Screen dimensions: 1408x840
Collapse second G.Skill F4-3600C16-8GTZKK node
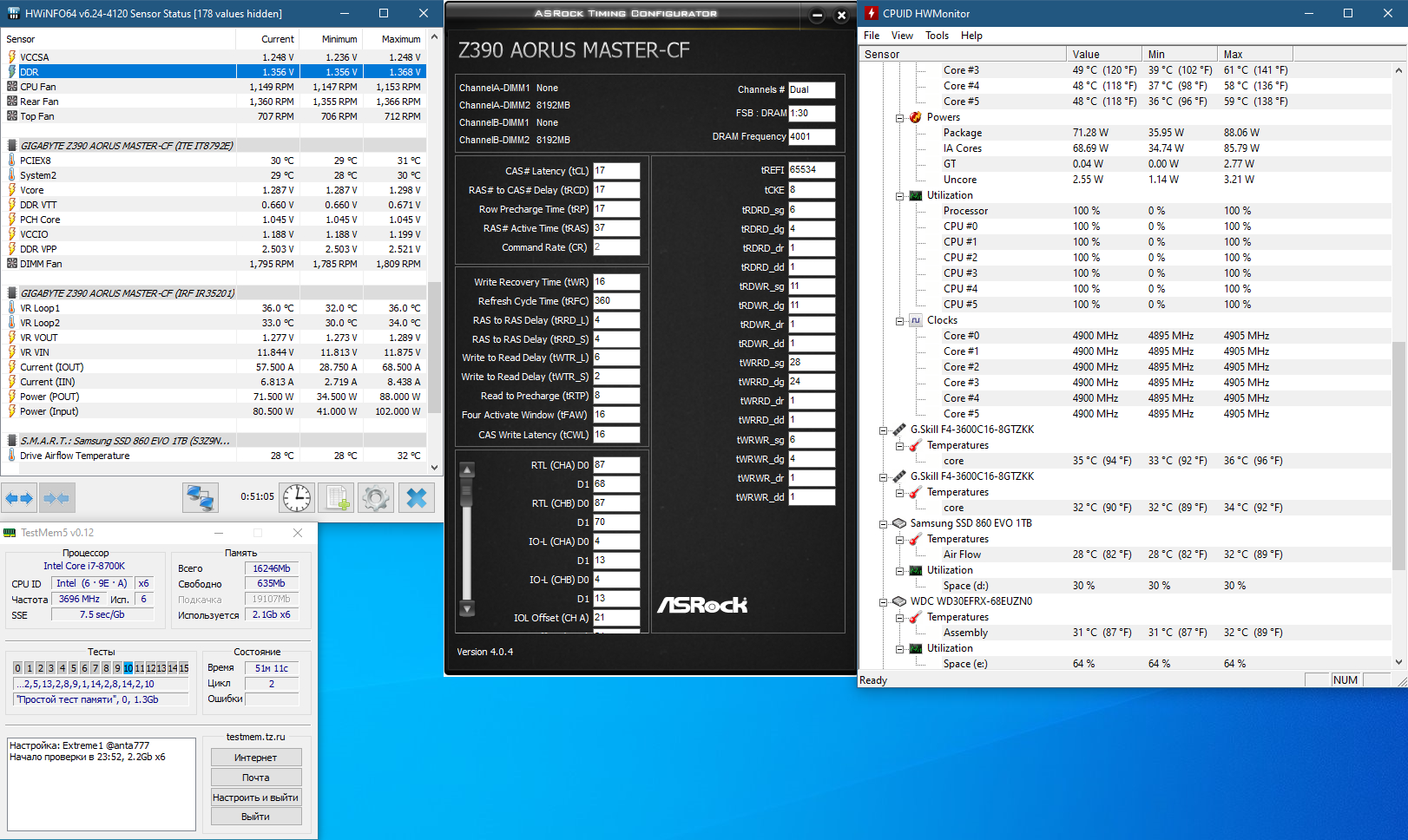(884, 477)
